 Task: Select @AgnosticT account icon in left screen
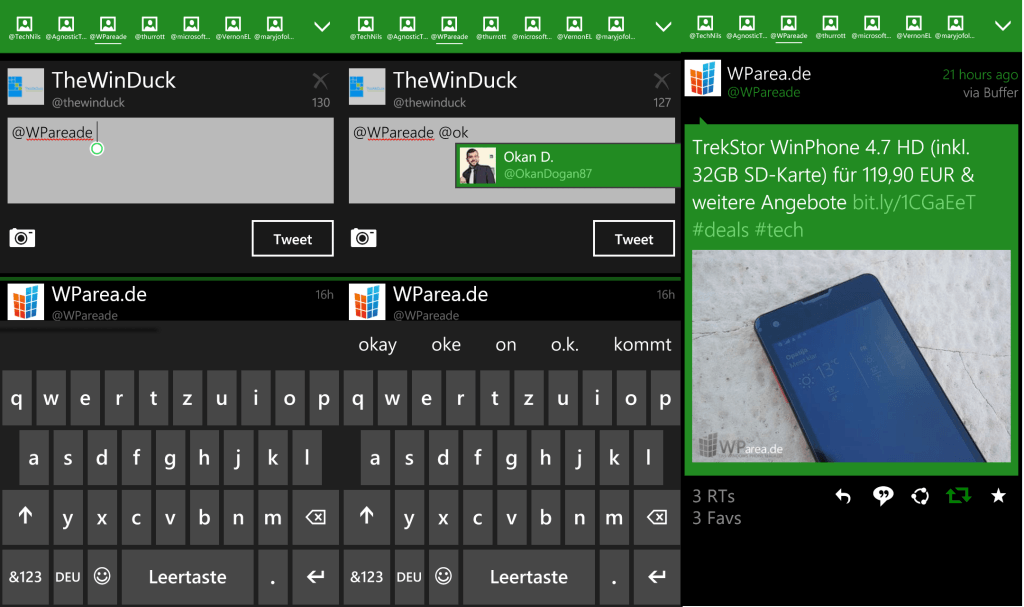(x=66, y=25)
